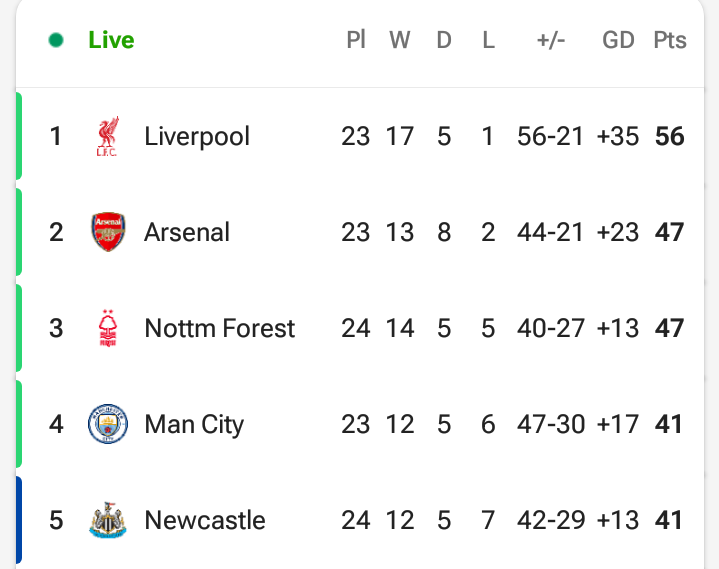719x569 pixels.
Task: Click the W column header
Action: (x=400, y=40)
